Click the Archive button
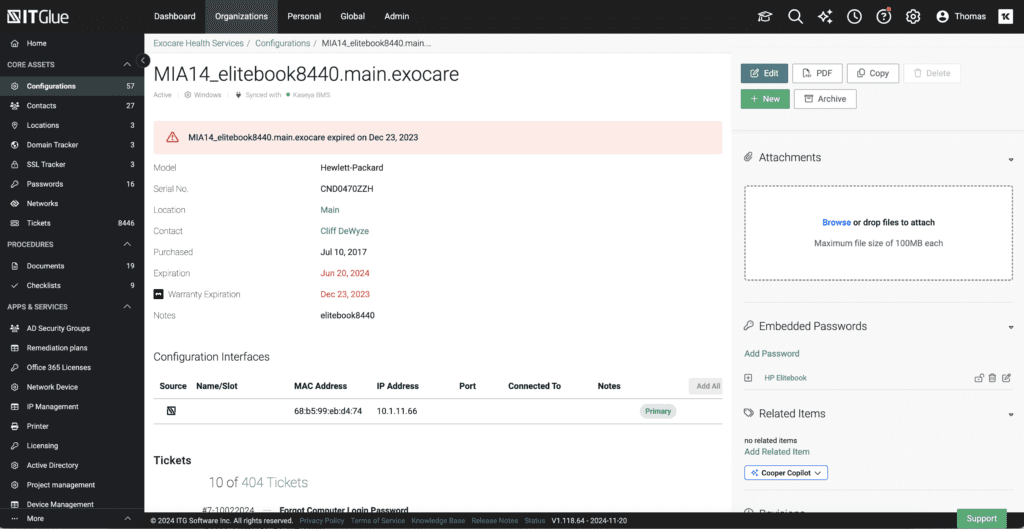Viewport: 1024px width, 529px height. coord(824,99)
